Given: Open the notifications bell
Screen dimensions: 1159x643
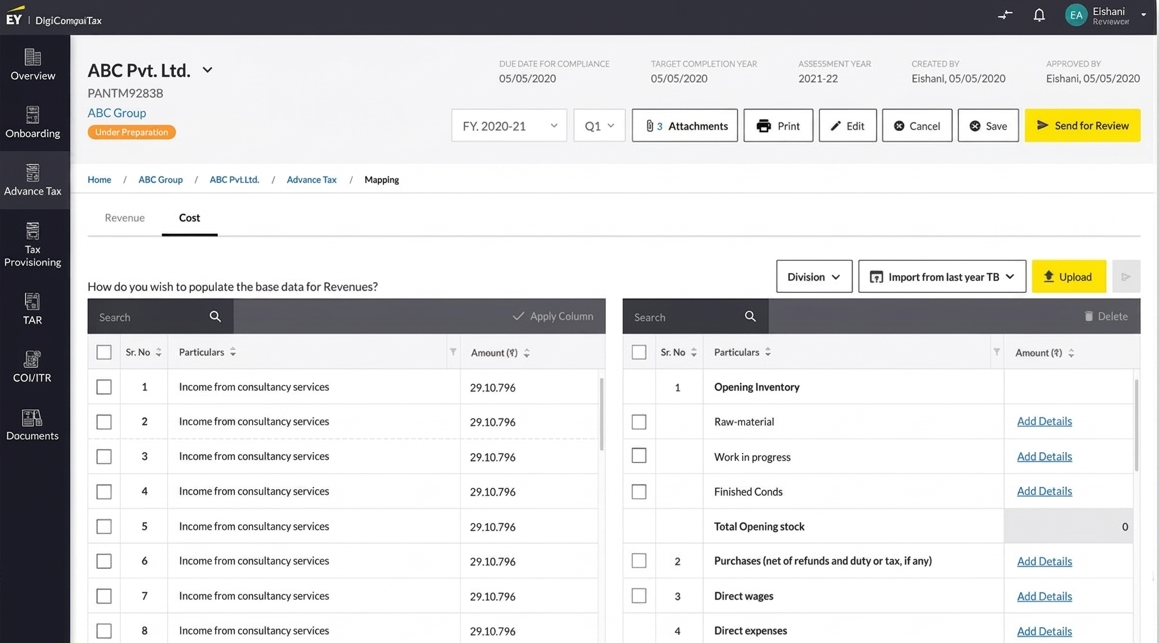Looking at the screenshot, I should click(x=1039, y=15).
